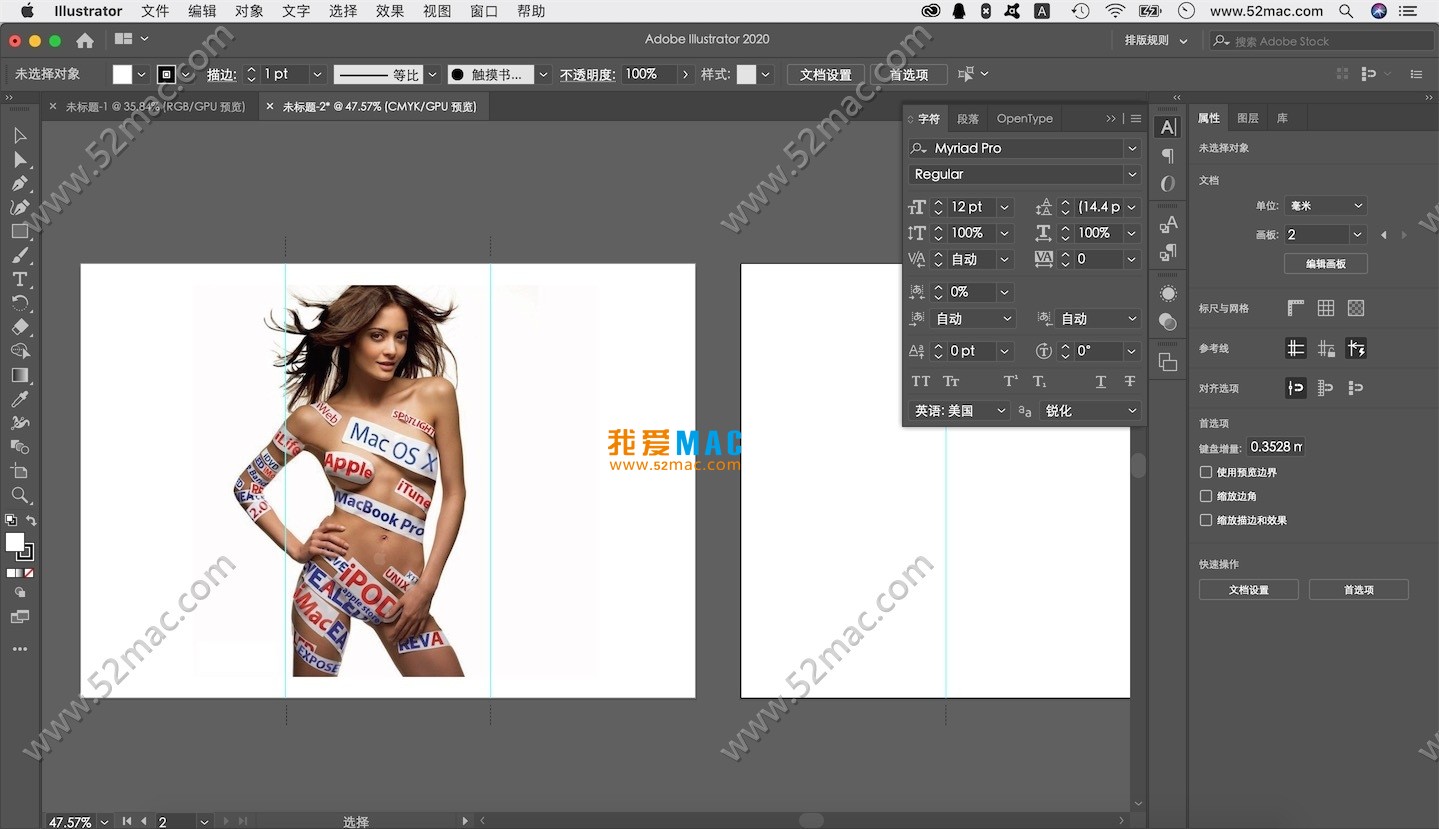Toggle 缩放边角 checkbox

tap(1205, 496)
